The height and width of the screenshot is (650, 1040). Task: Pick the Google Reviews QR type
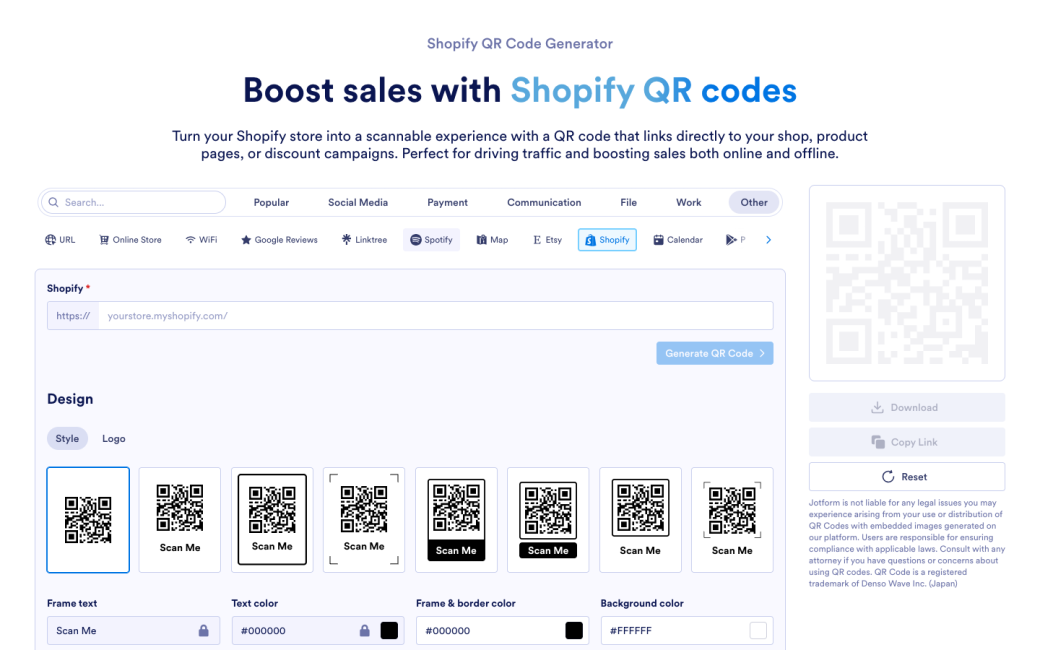(279, 239)
